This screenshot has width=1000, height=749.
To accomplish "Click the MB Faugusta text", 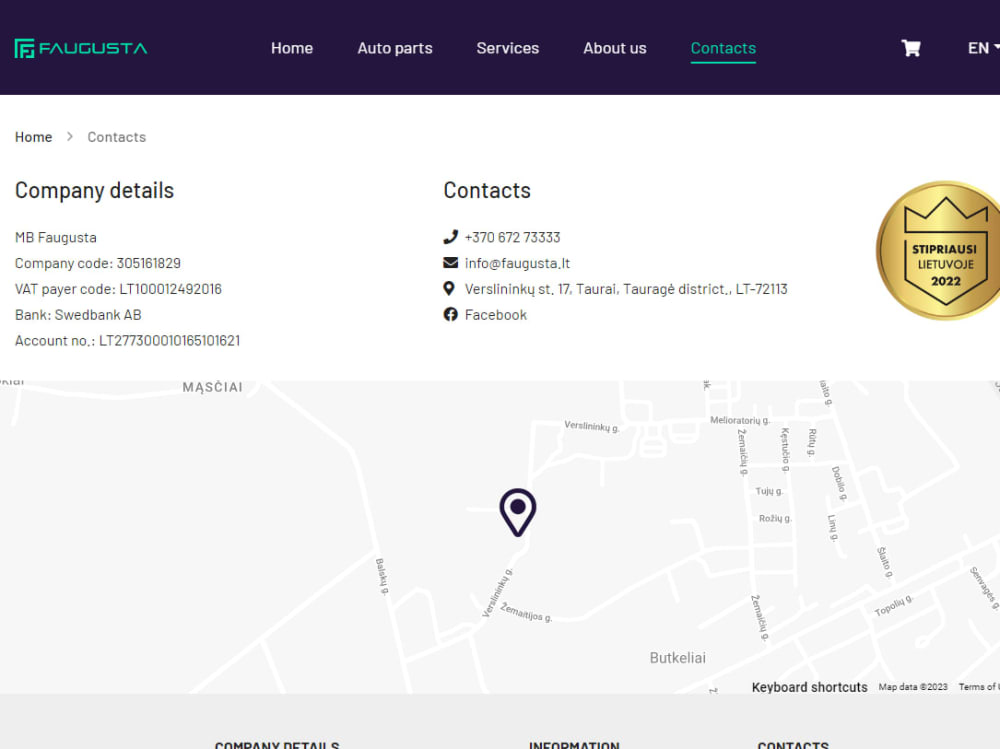I will [x=55, y=237].
